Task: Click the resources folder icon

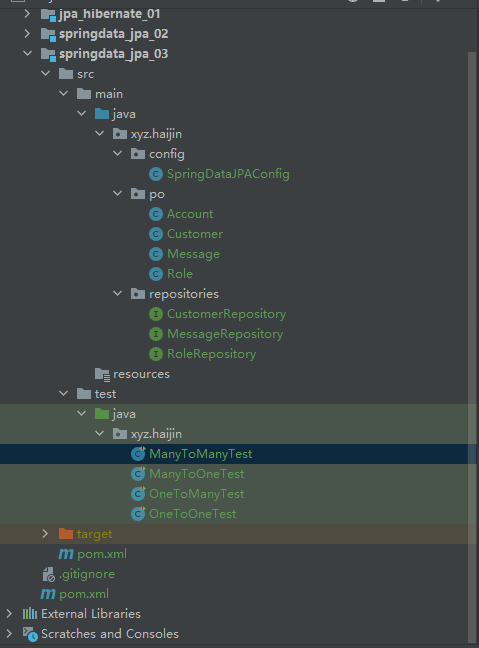Action: 102,374
